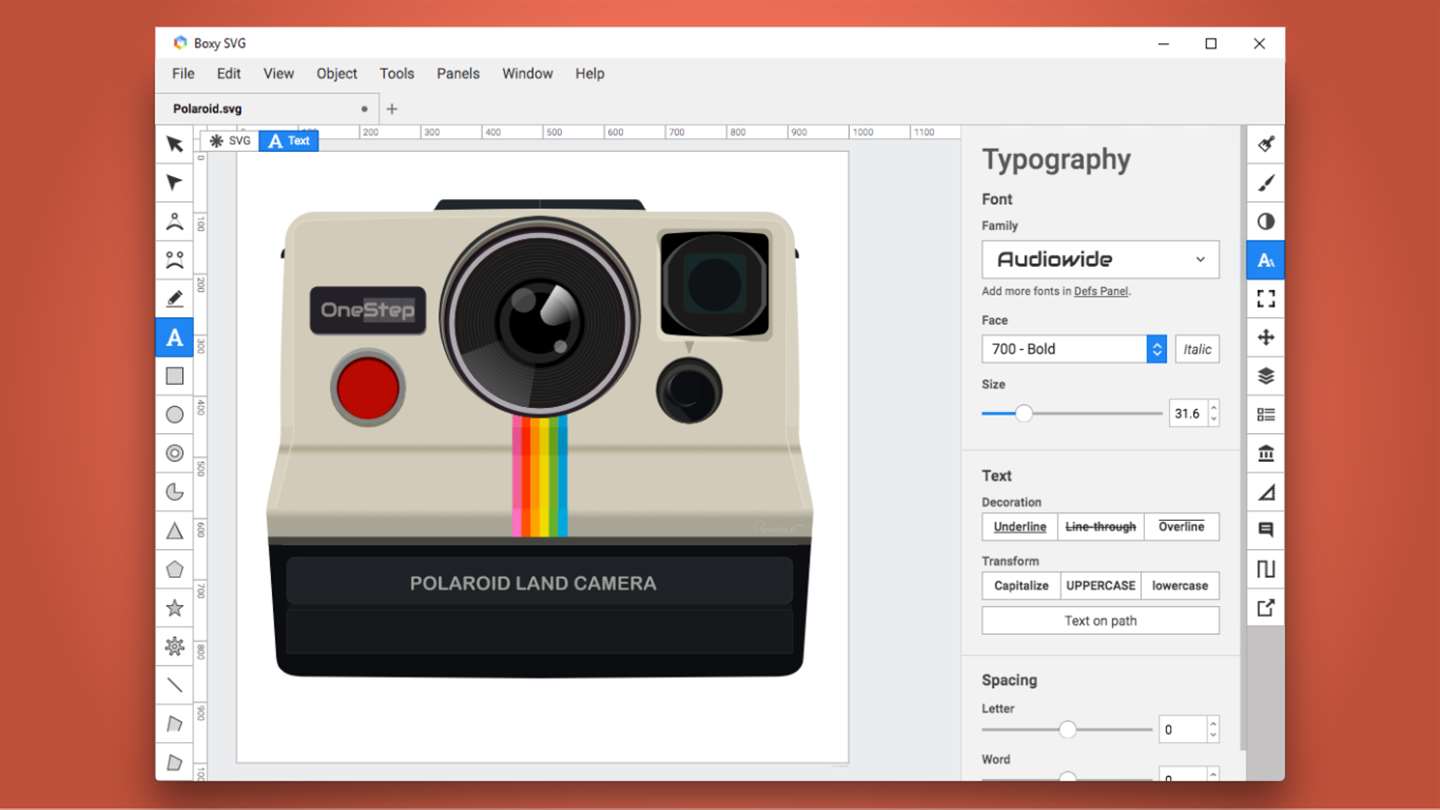Increase Letter spacing with stepper up arrow
Image resolution: width=1440 pixels, height=810 pixels.
pyautogui.click(x=1213, y=724)
